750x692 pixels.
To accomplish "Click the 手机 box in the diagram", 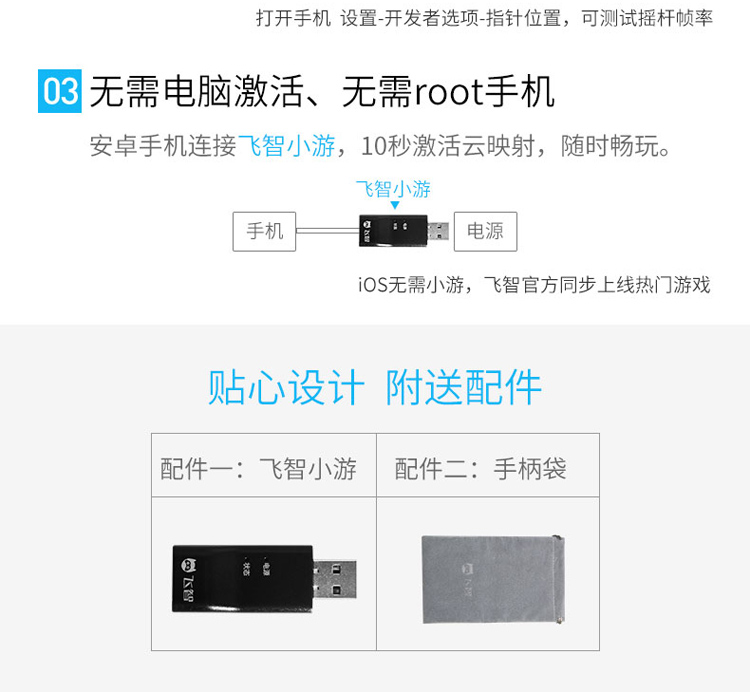I will 265,231.
